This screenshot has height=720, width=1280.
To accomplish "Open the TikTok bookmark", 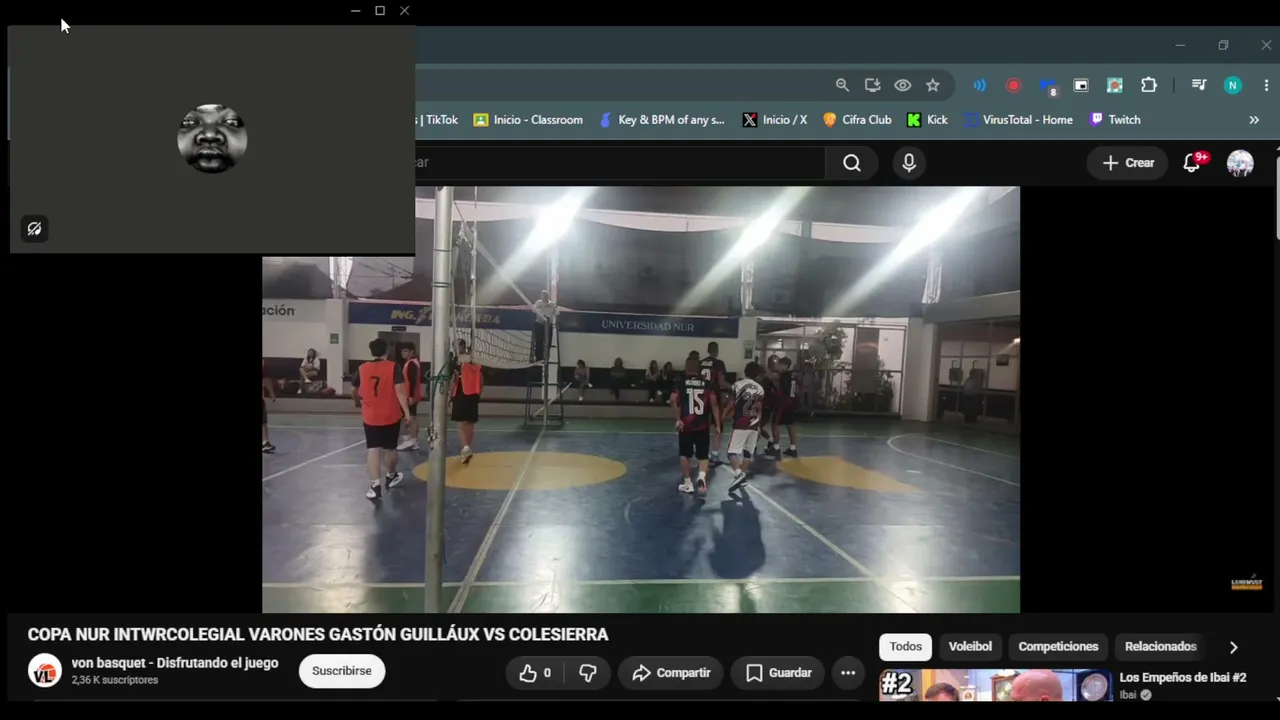I will tap(438, 120).
